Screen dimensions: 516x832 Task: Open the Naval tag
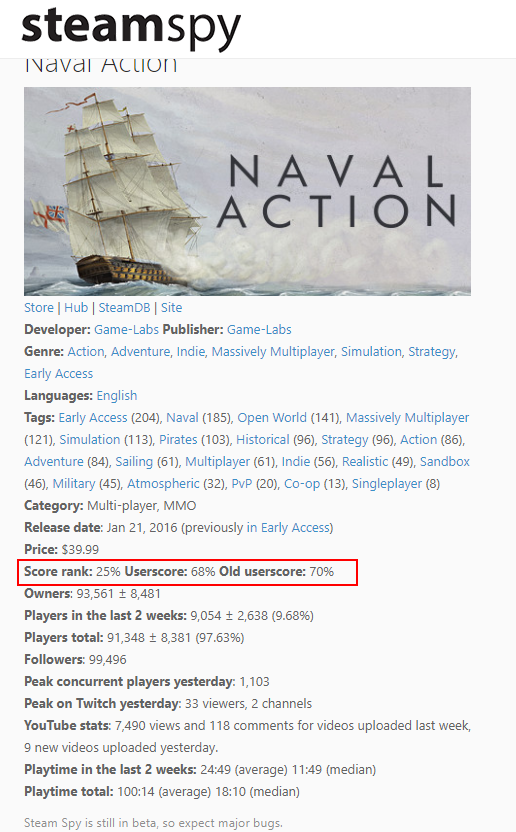(182, 418)
